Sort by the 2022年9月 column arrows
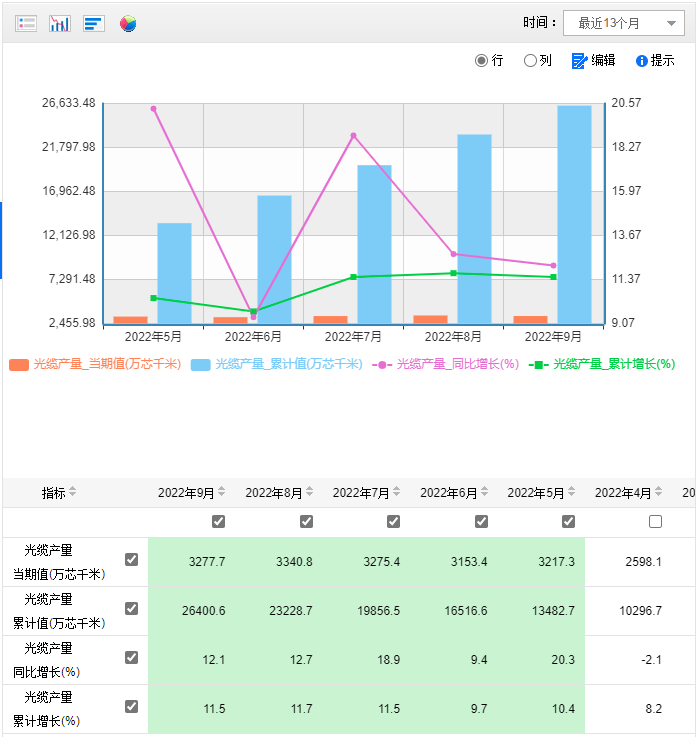This screenshot has height=737, width=698. coord(222,493)
